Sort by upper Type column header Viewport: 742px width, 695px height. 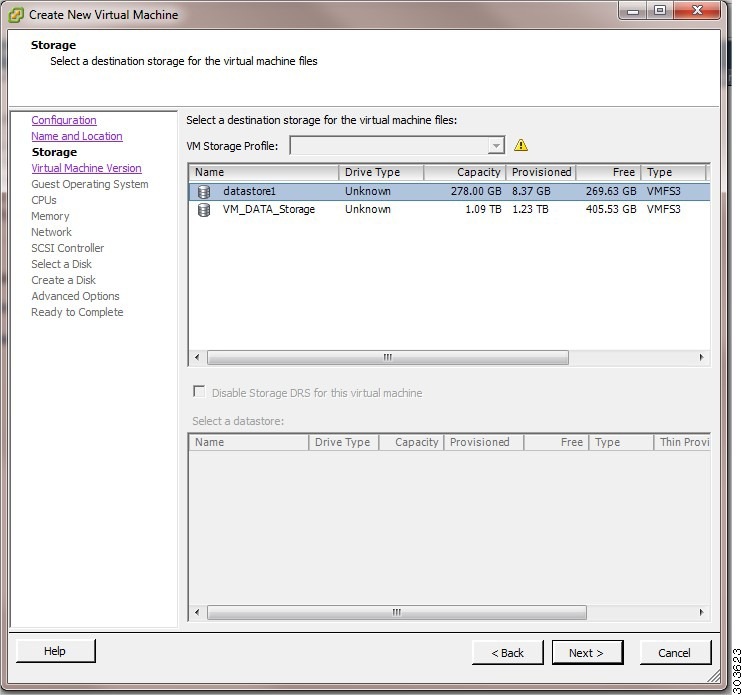point(673,172)
